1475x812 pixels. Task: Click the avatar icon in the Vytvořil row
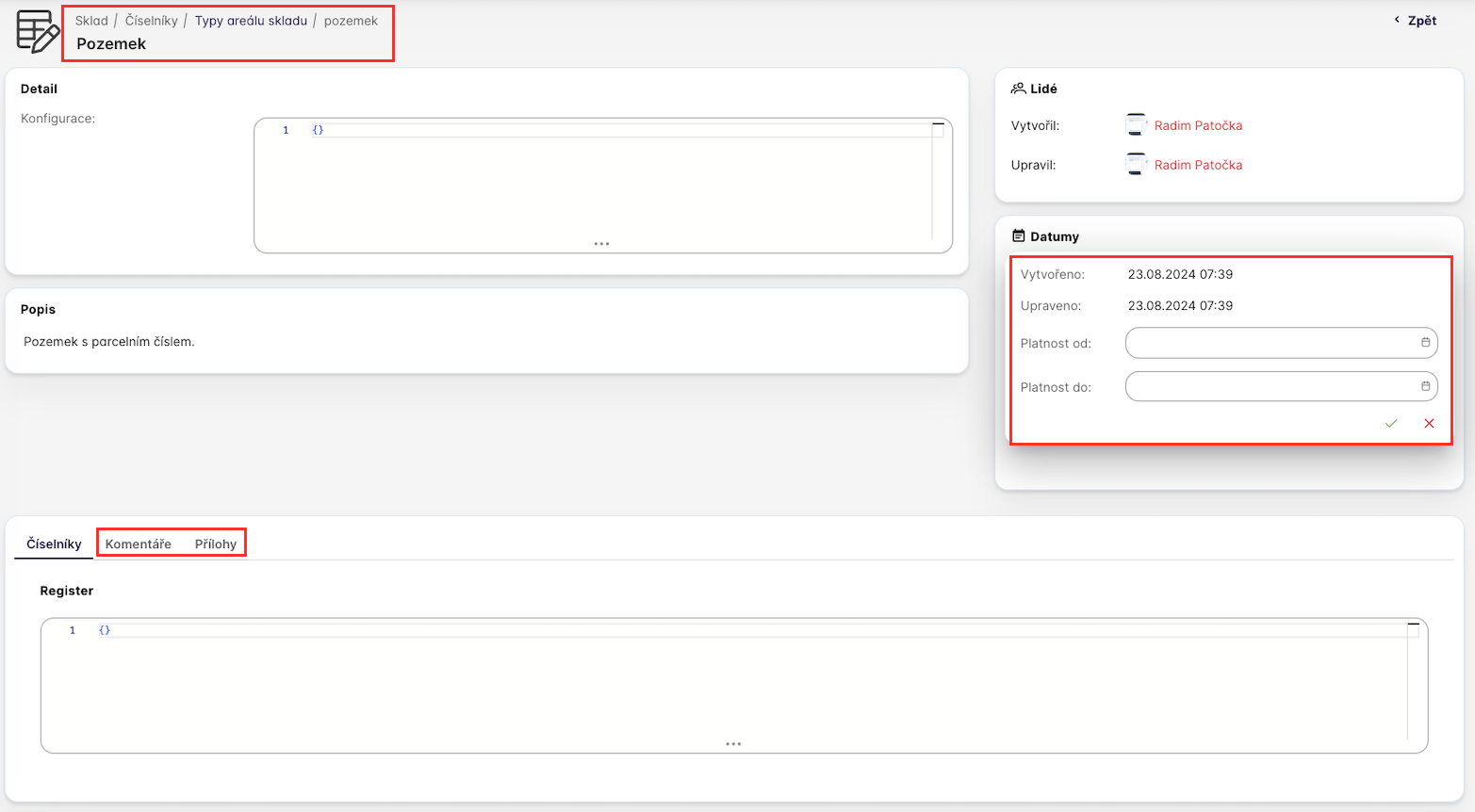[1136, 125]
